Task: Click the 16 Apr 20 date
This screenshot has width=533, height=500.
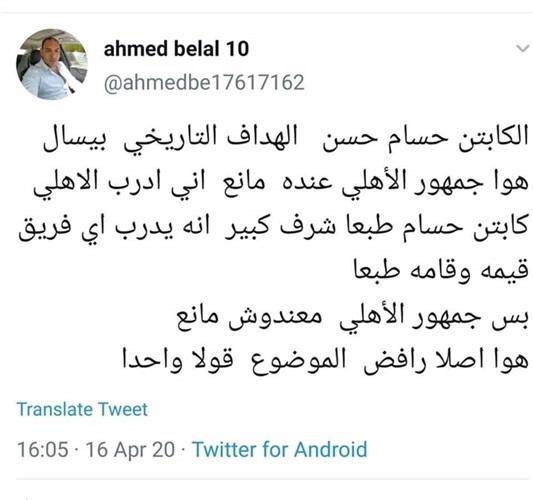Action: [x=130, y=449]
